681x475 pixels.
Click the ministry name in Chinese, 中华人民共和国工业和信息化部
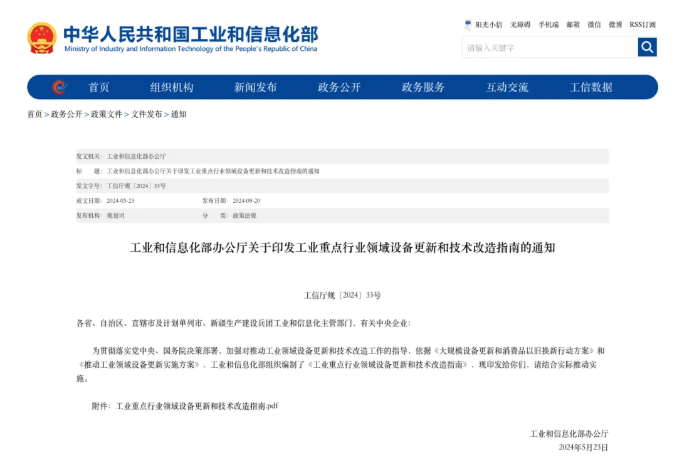point(191,34)
